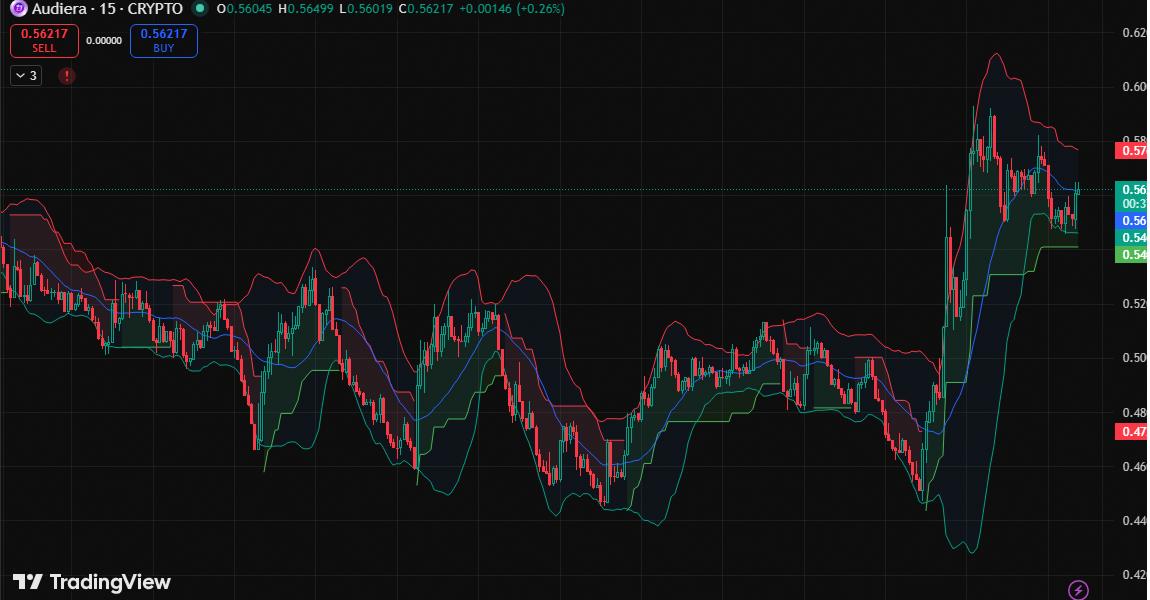This screenshot has height=600, width=1150.
Task: Click the light green bottom price label
Action: pos(1132,255)
